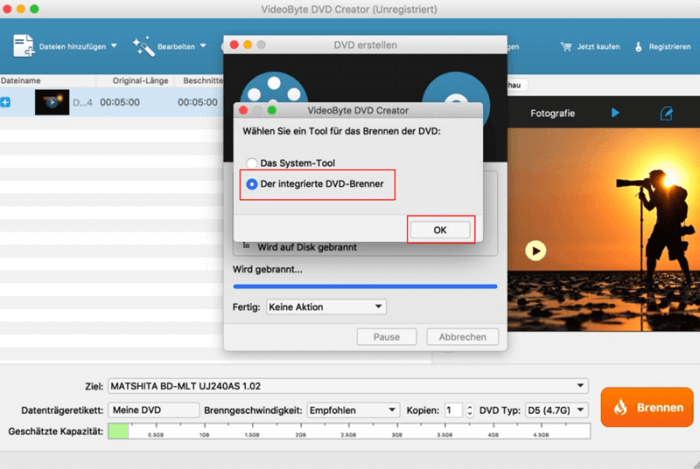Click the Dateien hinzufügen file icon
This screenshot has height=469, width=700.
(x=24, y=46)
